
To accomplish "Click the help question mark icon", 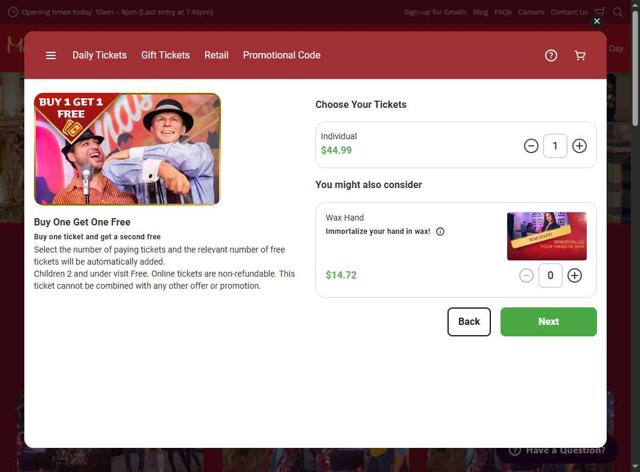I will [551, 56].
